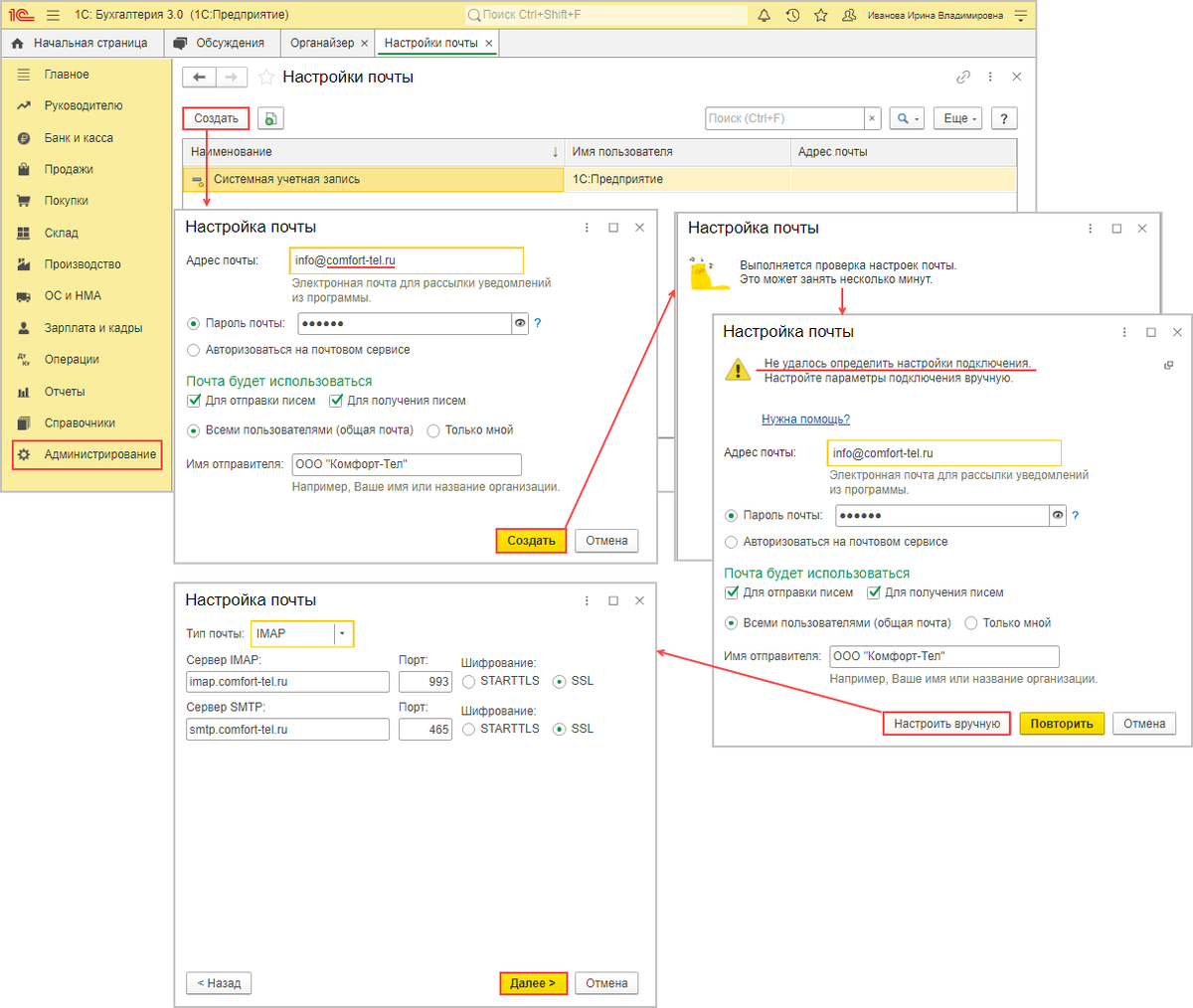
Task: Open notifications bell icon
Action: point(764,16)
